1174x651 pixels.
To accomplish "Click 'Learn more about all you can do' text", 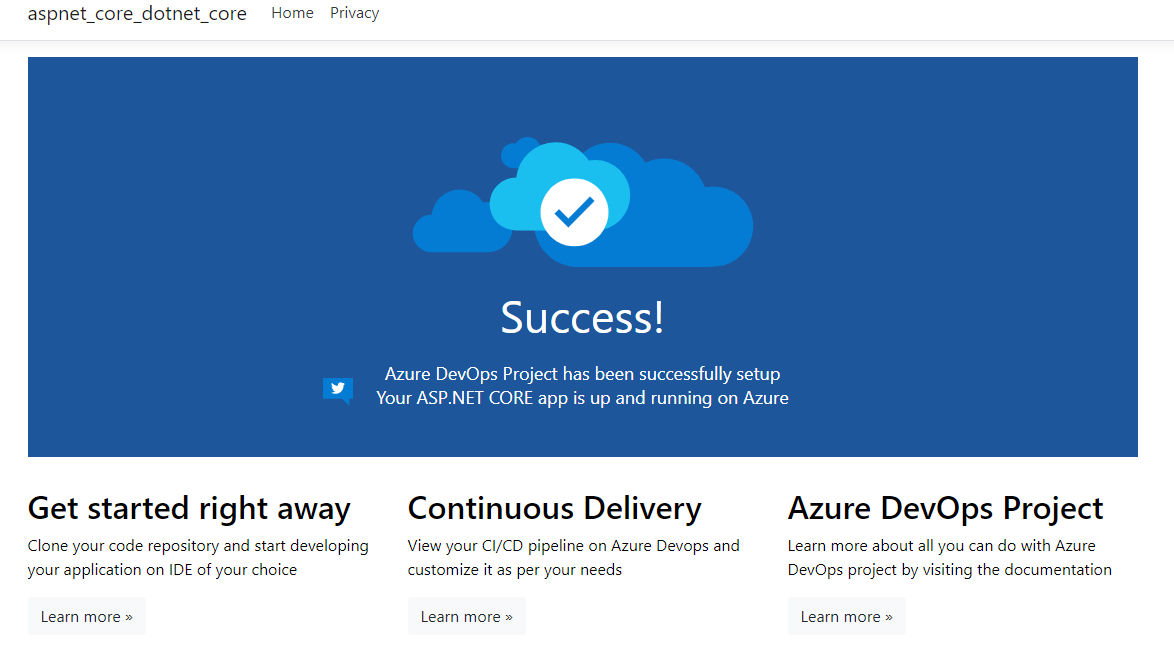I will click(949, 557).
